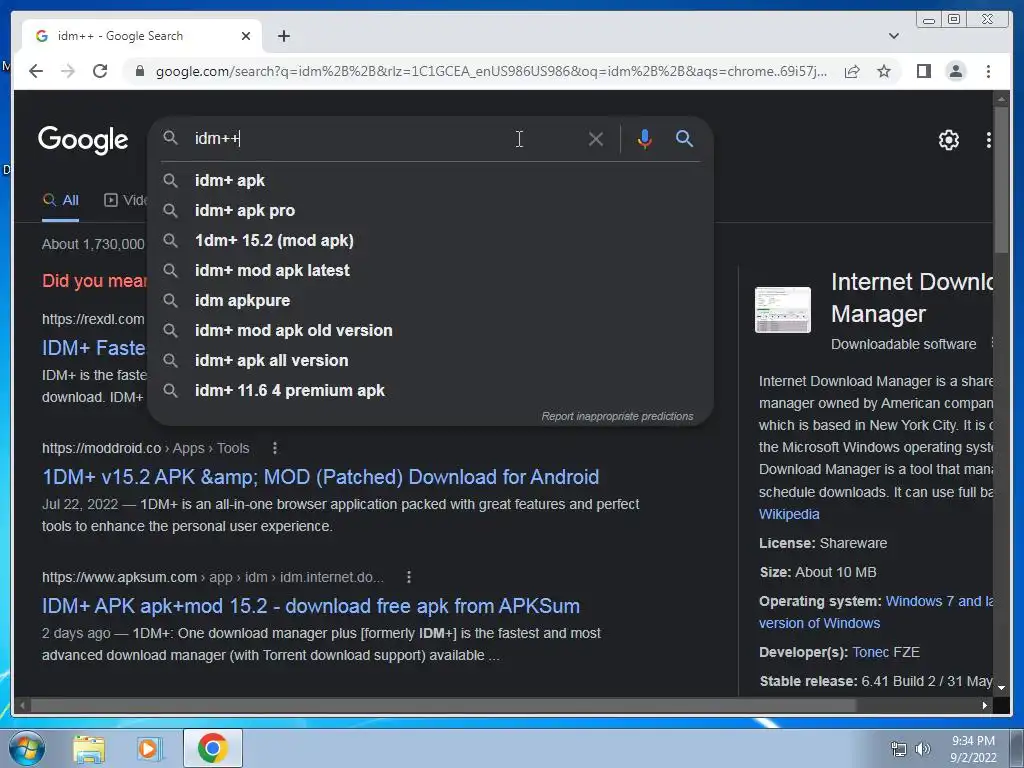Screen dimensions: 1024x768
Task: Submit search with the blue magnifier icon
Action: coord(684,138)
